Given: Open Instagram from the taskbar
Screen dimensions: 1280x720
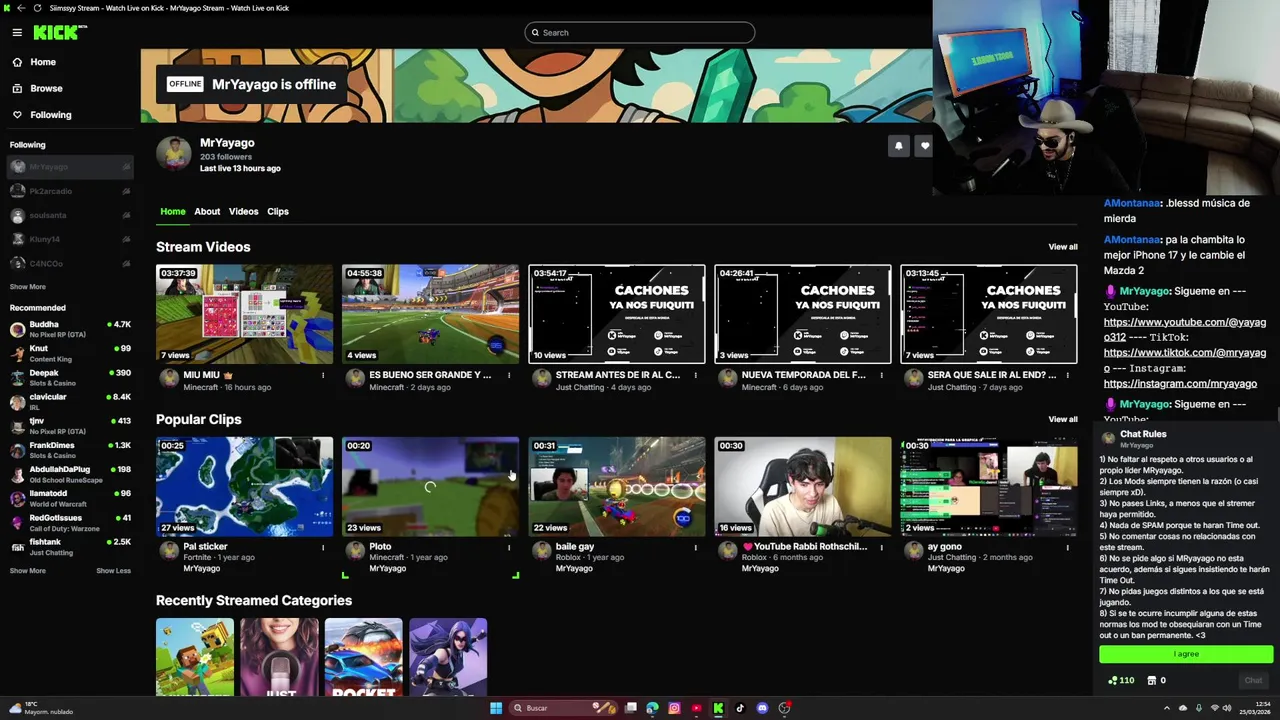Looking at the screenshot, I should pos(674,708).
